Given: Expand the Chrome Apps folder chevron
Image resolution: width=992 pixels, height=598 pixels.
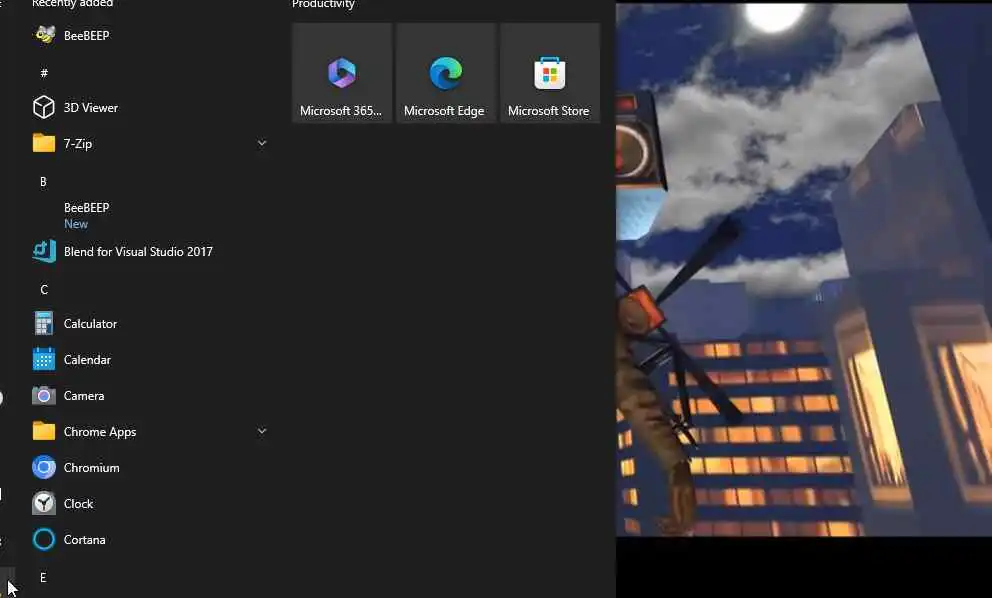Looking at the screenshot, I should (261, 431).
